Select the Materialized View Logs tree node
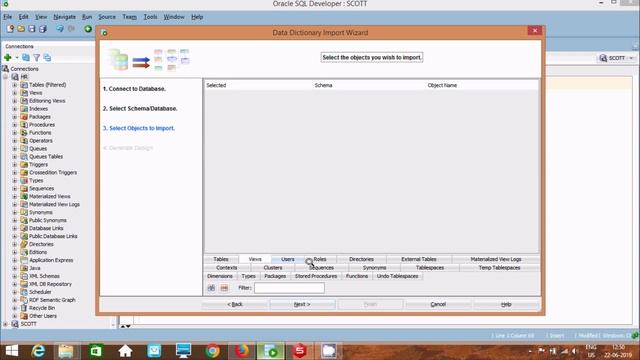The image size is (640, 360). pyautogui.click(x=54, y=204)
